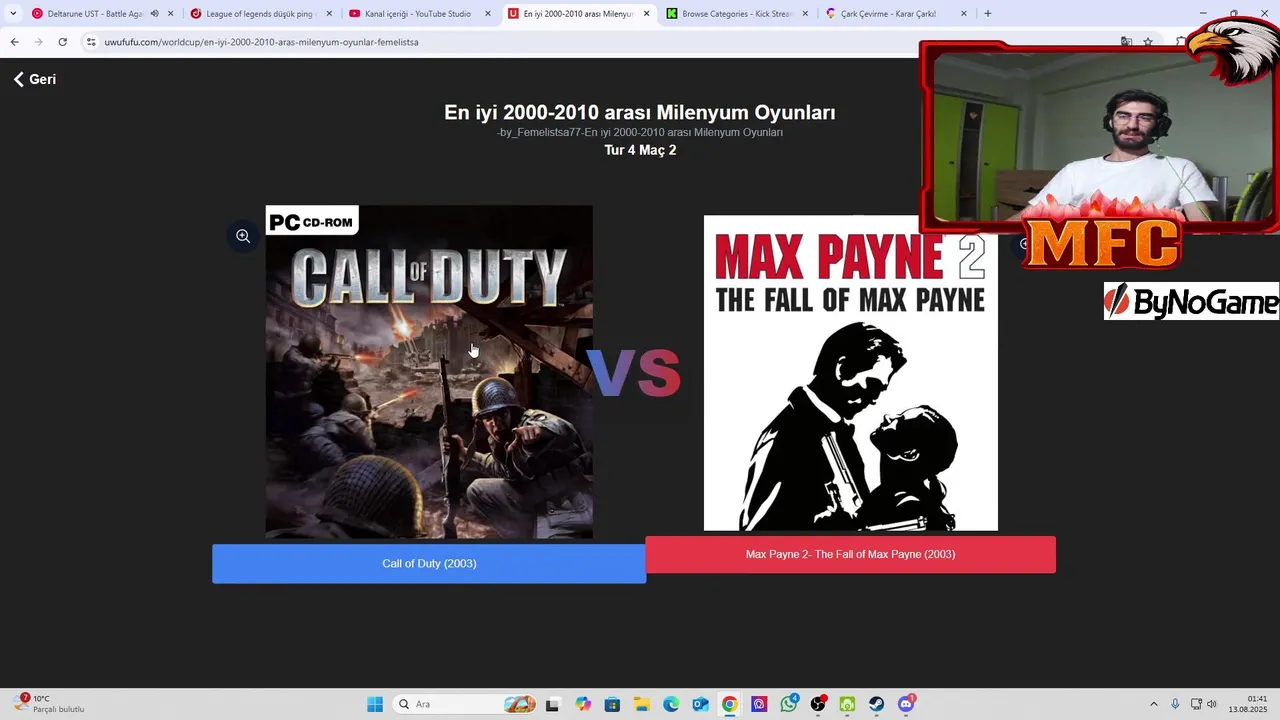1280x720 pixels.
Task: Show hidden system tray icons
Action: point(1153,704)
